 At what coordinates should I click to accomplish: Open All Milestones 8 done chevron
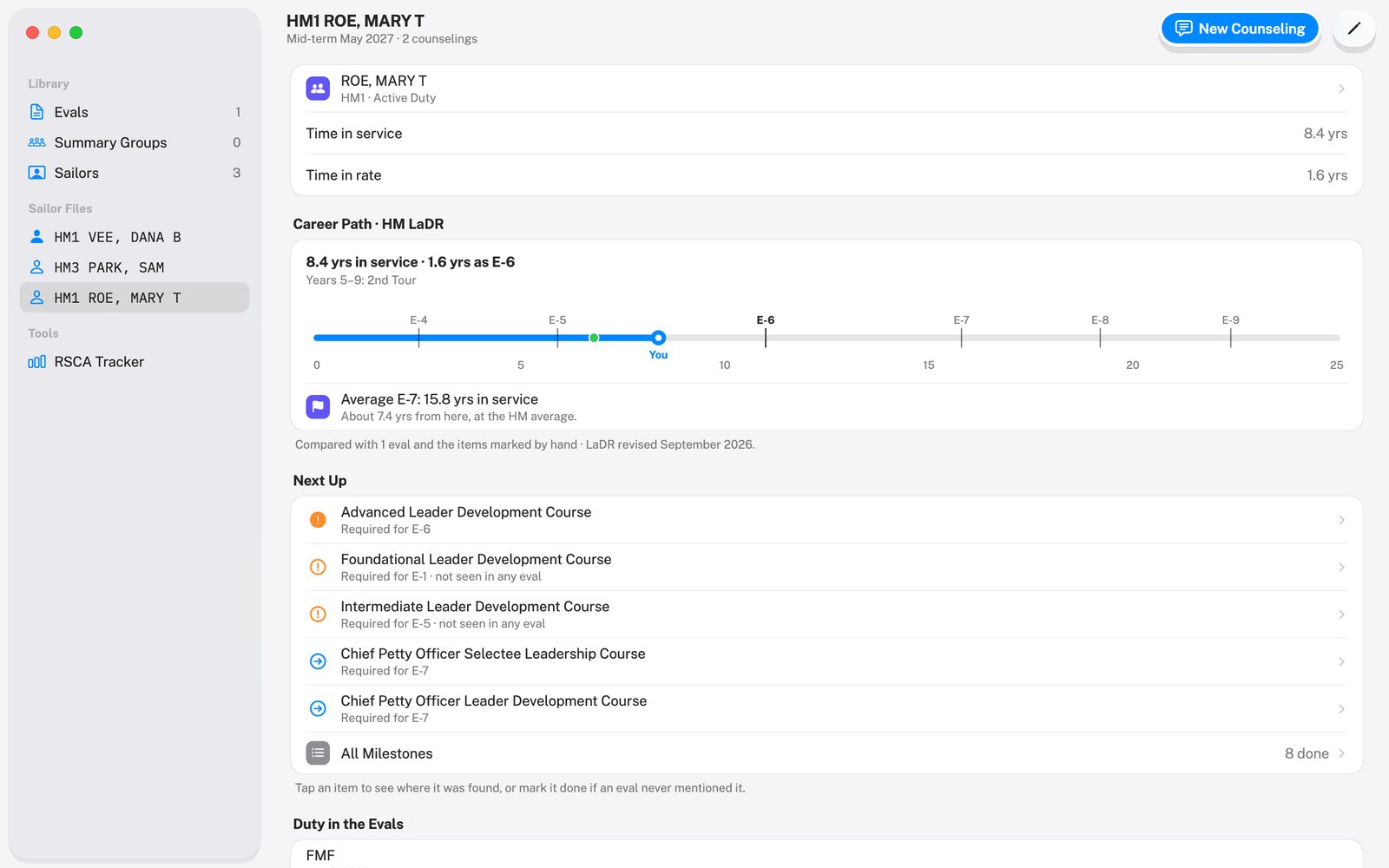tap(1341, 753)
